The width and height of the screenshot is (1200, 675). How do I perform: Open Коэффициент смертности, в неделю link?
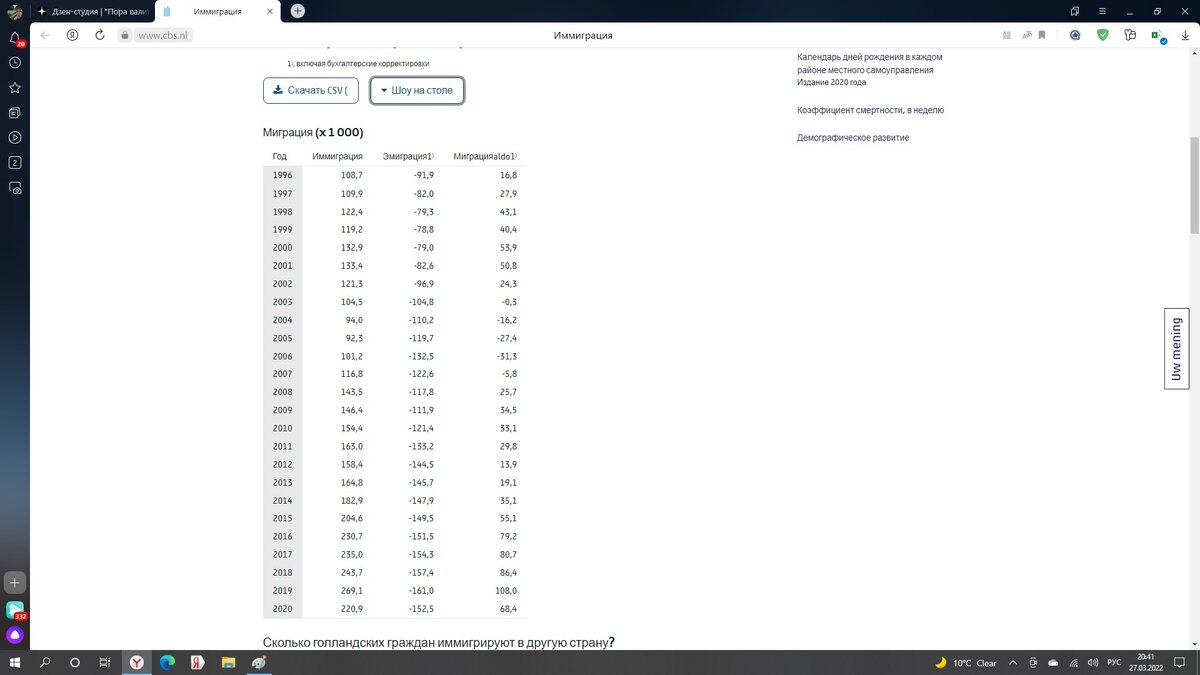(x=870, y=110)
